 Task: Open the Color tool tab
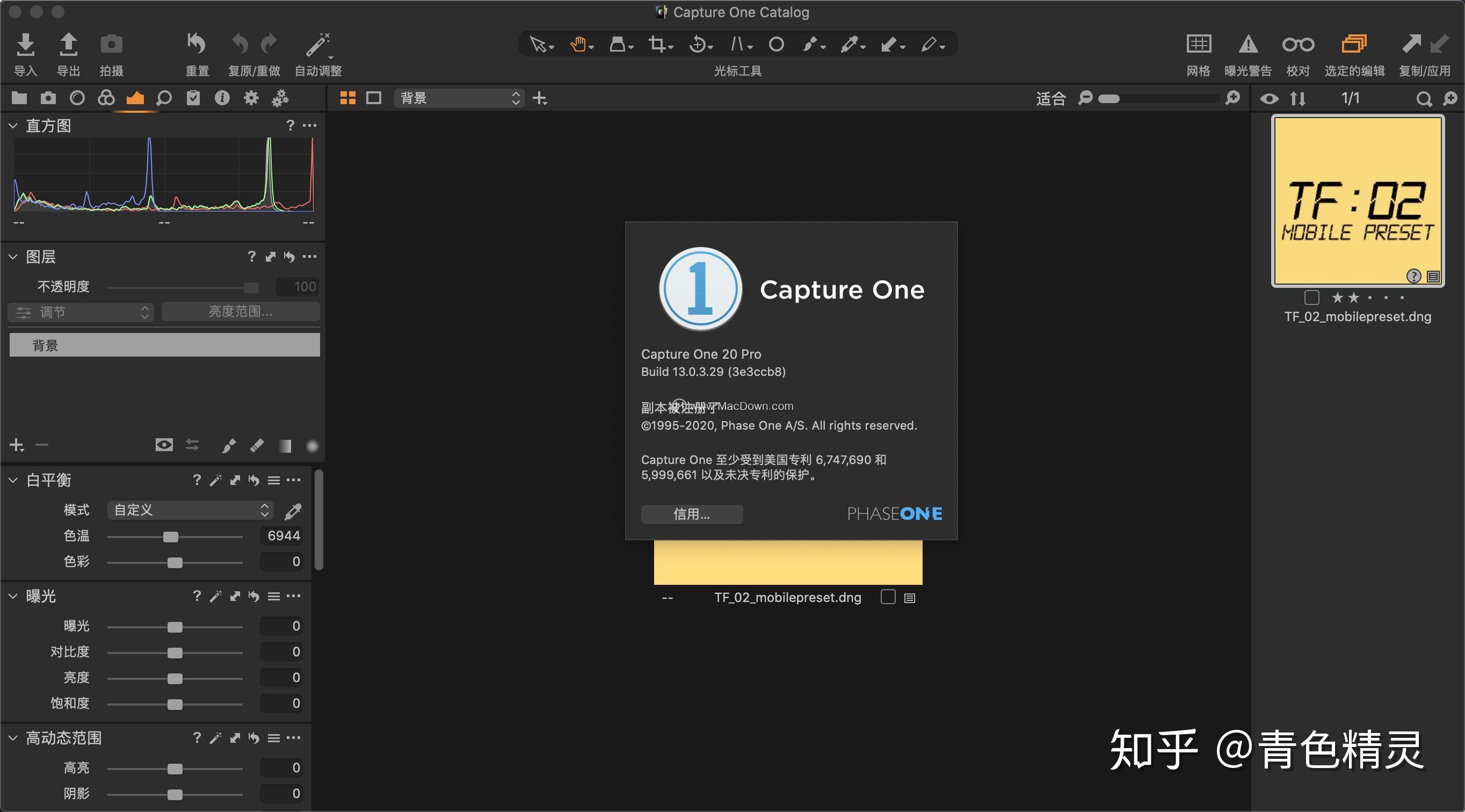pos(106,98)
